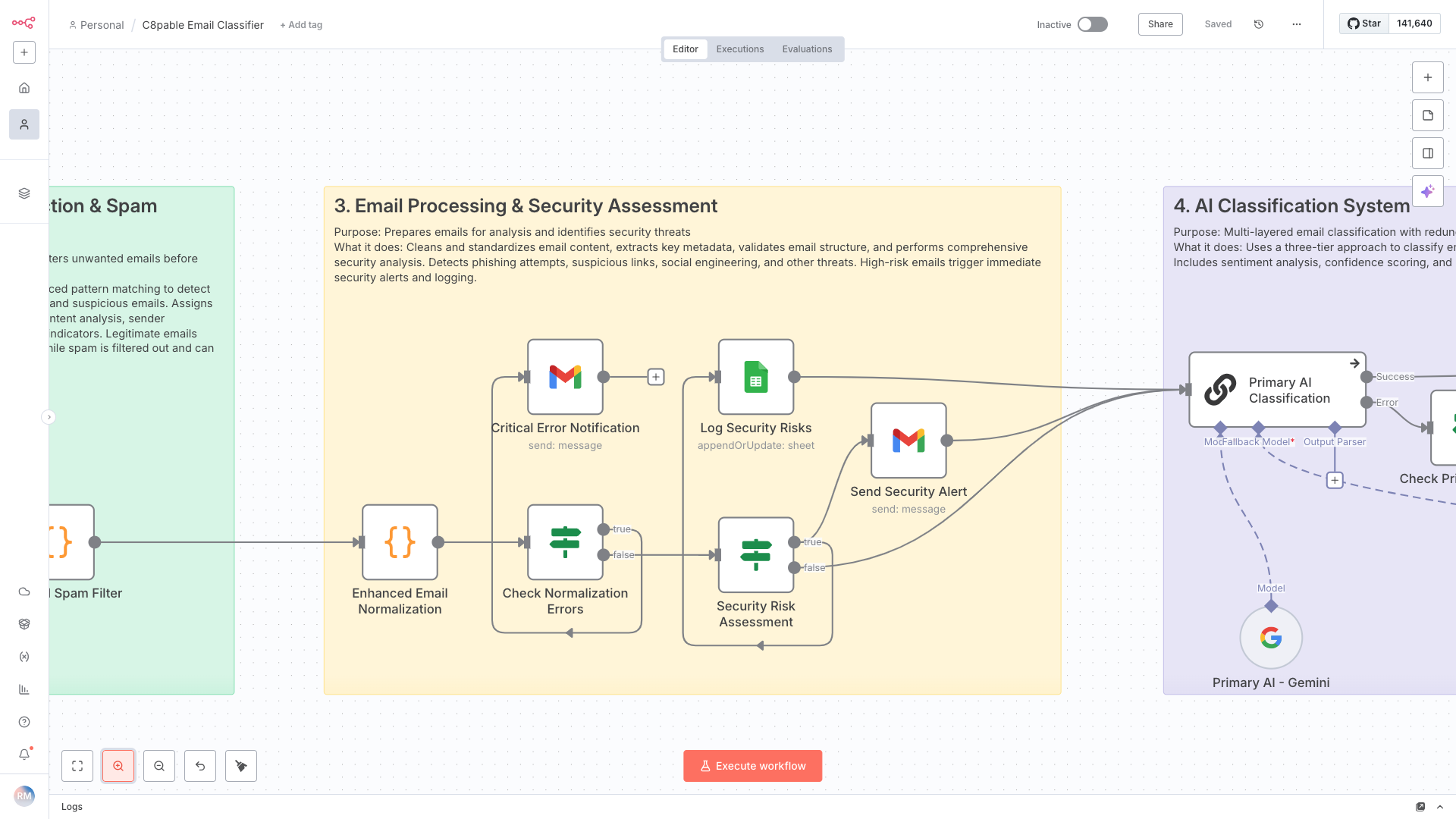Click Execute workflow button
Screen dimensions: 1456x819
752,766
